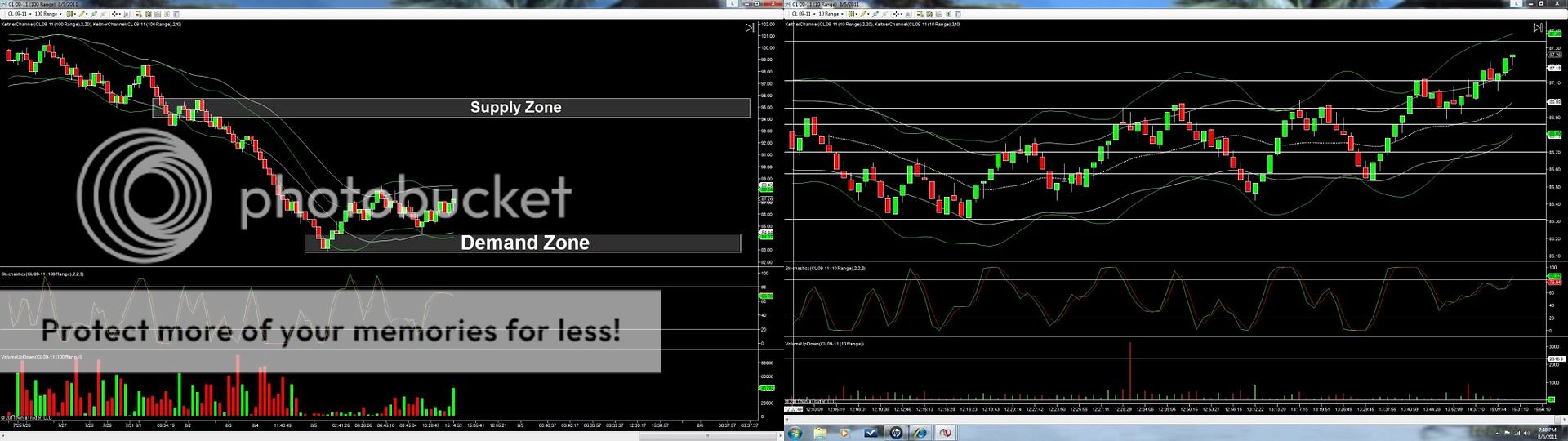Click the Supply Zone rectangle label
The height and width of the screenshot is (441, 1568).
click(x=515, y=107)
